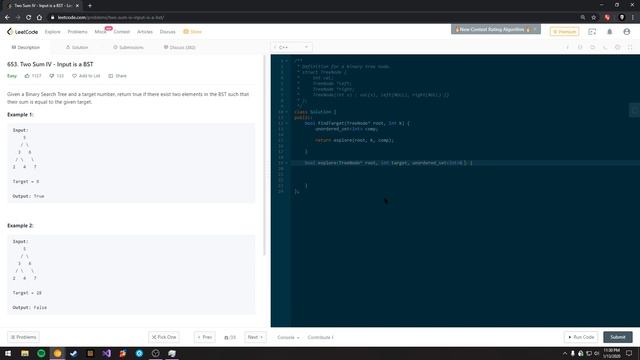
Task: Go to the Next problem
Action: [x=255, y=337]
